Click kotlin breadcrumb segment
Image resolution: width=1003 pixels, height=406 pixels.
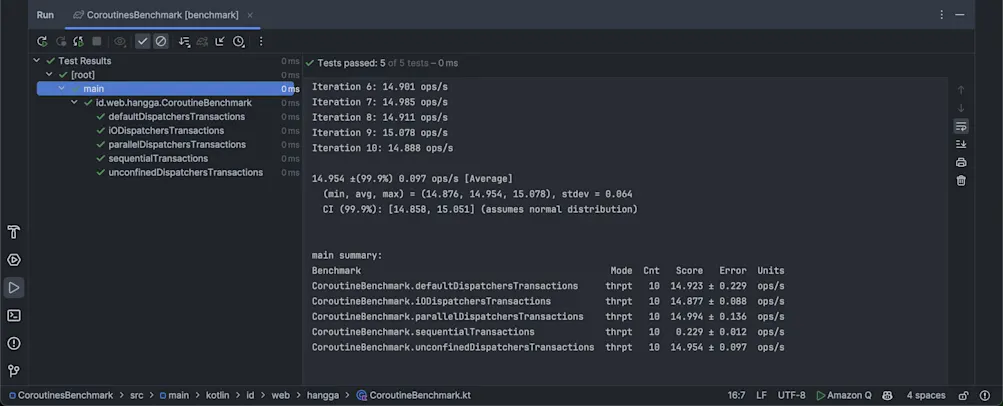pyautogui.click(x=217, y=395)
